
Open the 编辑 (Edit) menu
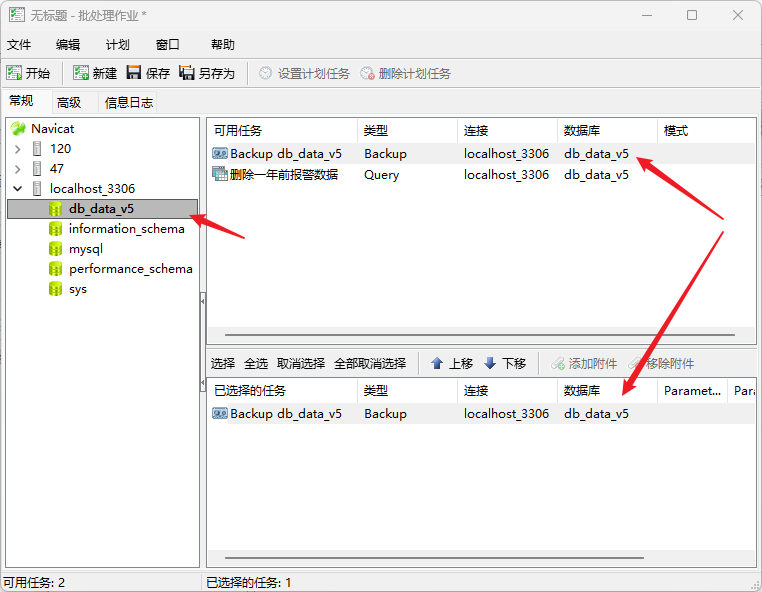coord(68,45)
